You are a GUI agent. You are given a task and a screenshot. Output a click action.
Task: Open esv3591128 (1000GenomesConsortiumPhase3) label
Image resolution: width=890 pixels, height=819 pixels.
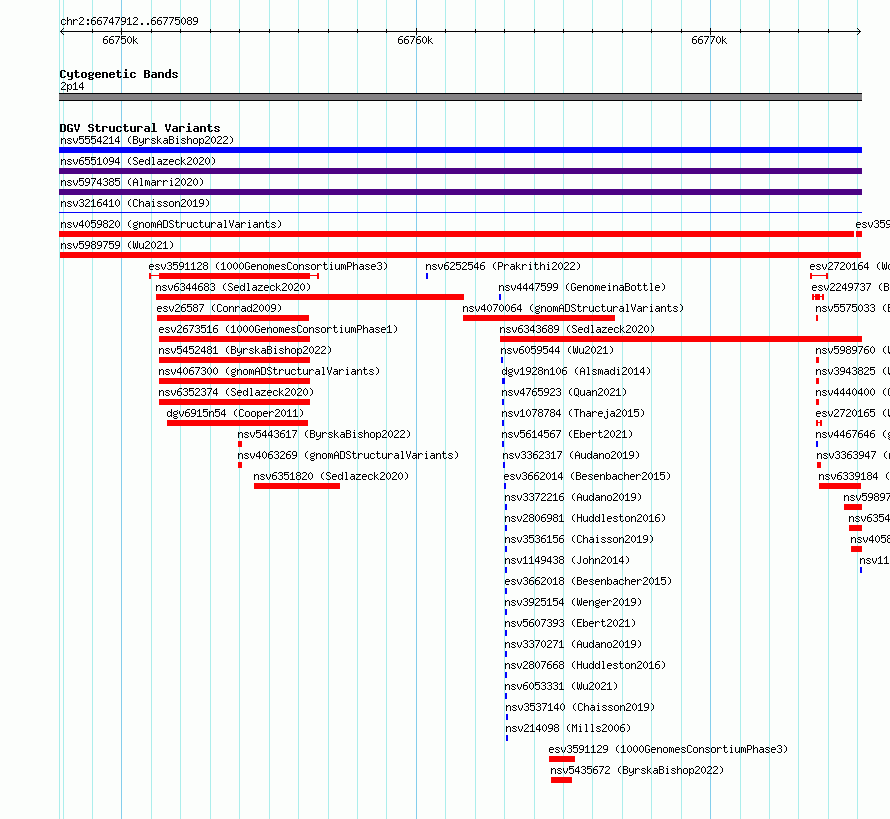[x=268, y=266]
